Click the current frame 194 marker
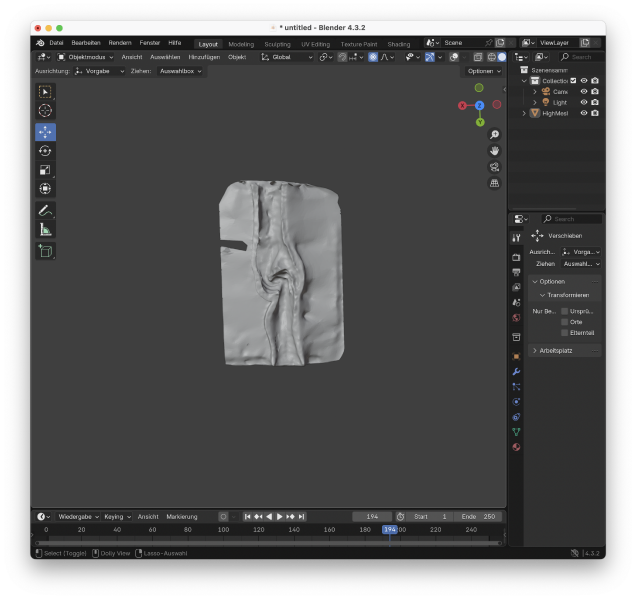 point(389,529)
